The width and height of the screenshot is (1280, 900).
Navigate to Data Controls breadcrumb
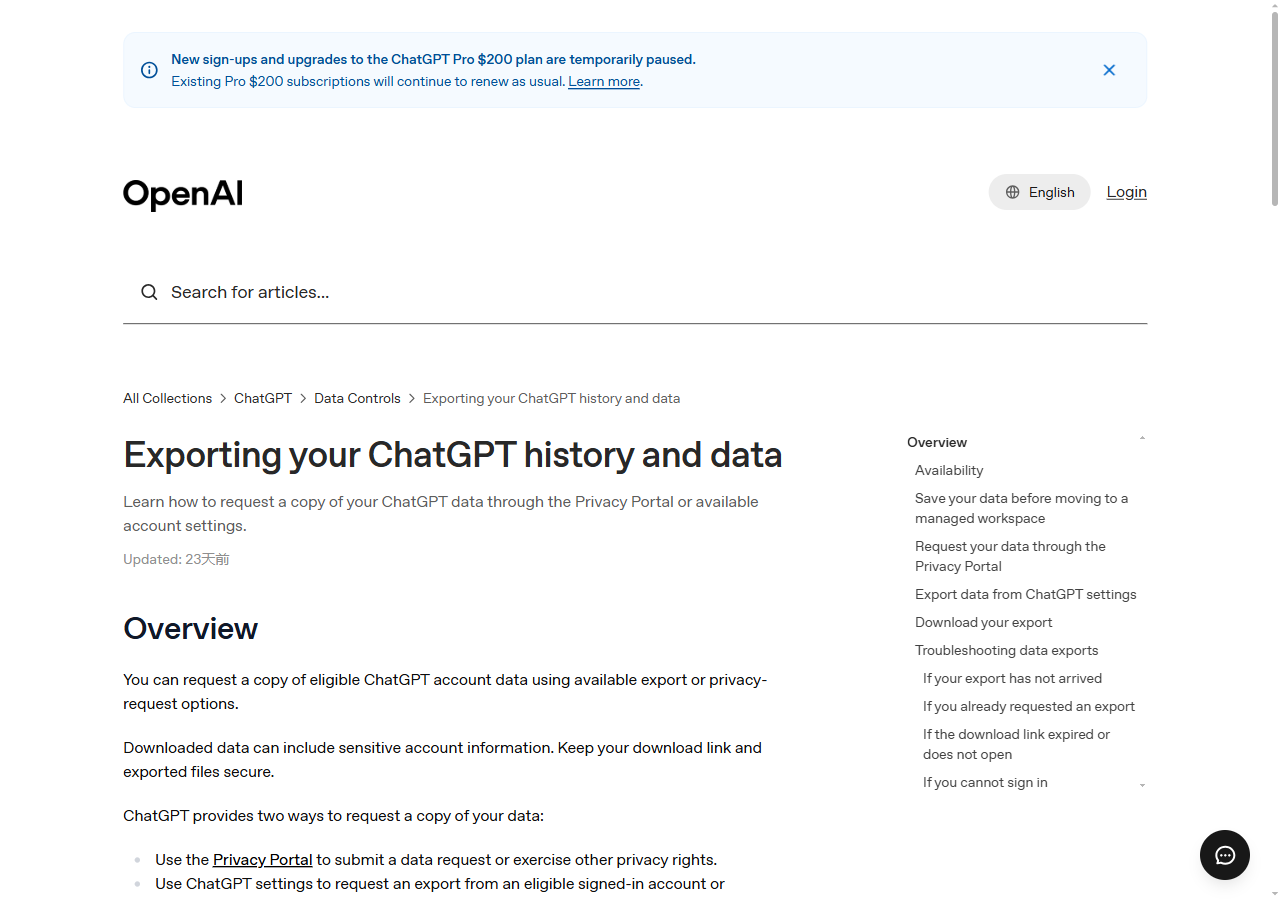[x=357, y=398]
